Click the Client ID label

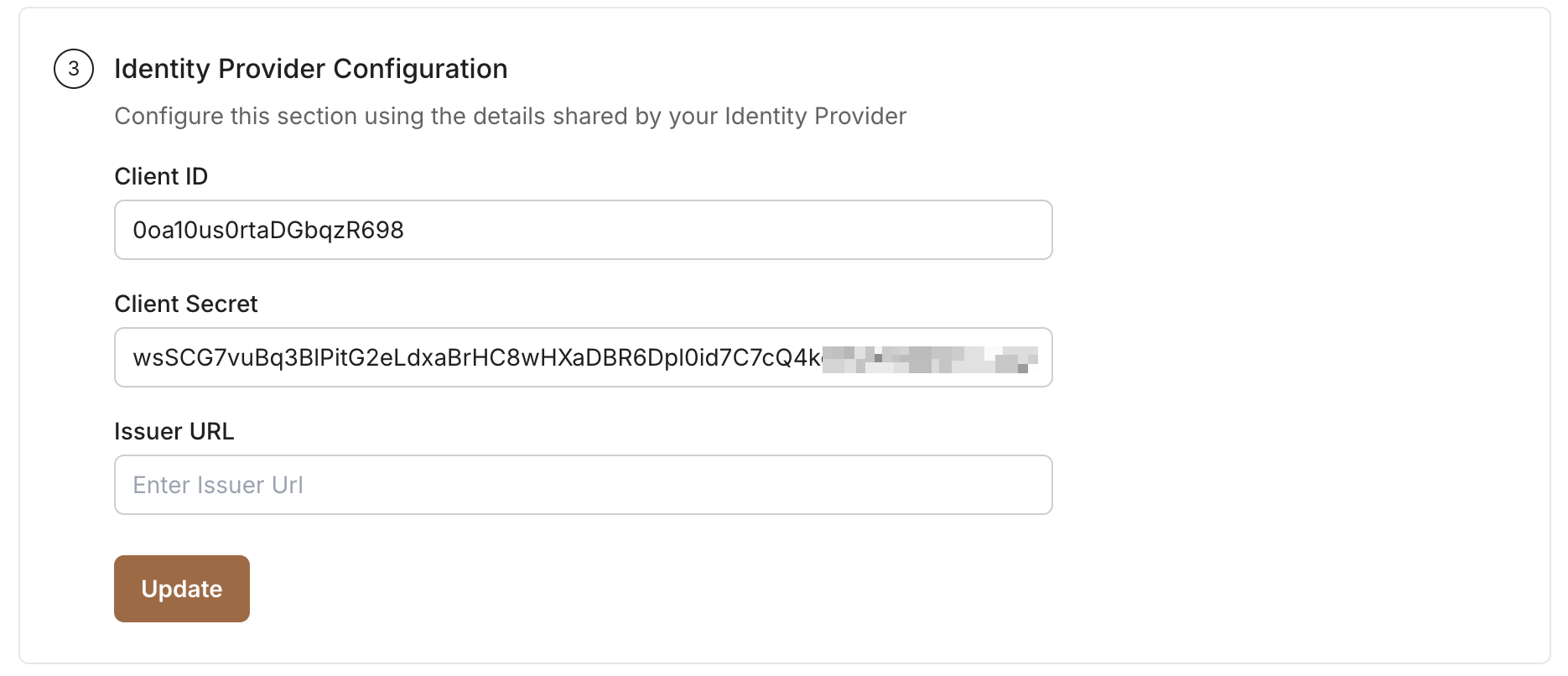[x=161, y=177]
